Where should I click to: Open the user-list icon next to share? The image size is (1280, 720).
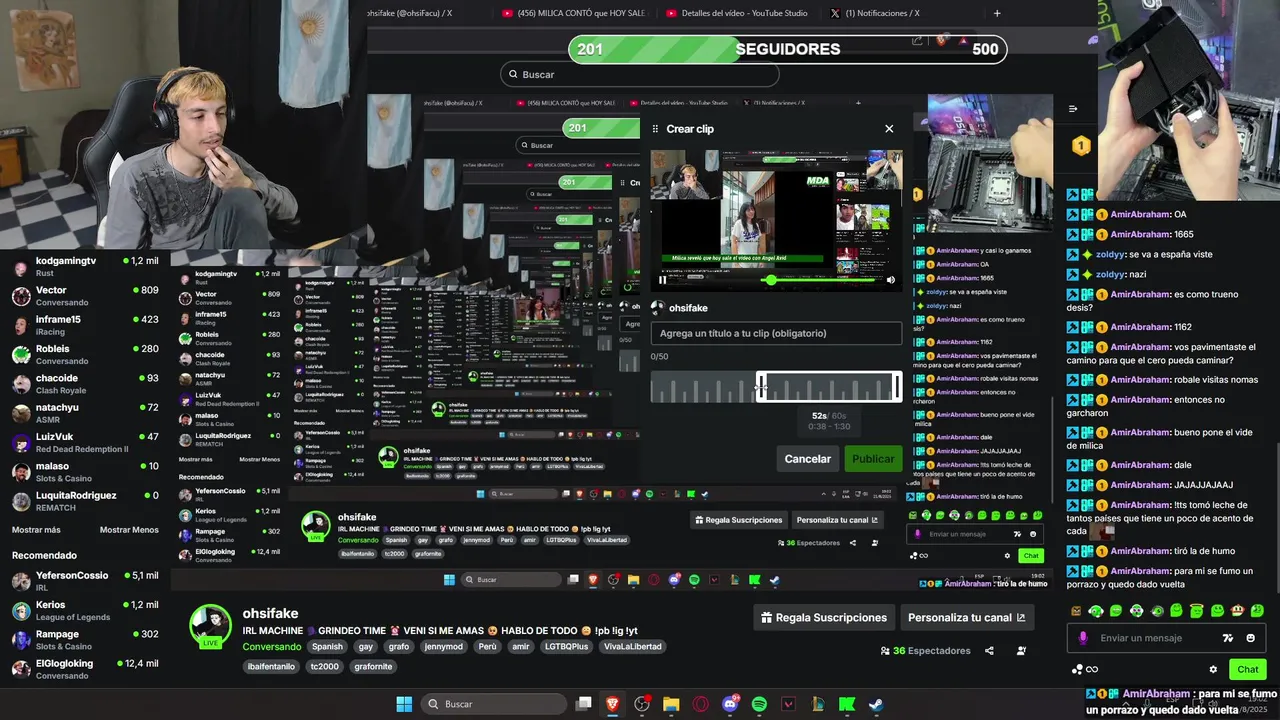pyautogui.click(x=1021, y=651)
